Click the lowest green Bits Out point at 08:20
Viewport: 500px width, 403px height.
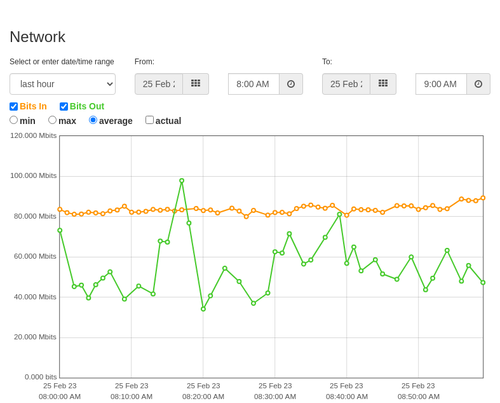203,309
